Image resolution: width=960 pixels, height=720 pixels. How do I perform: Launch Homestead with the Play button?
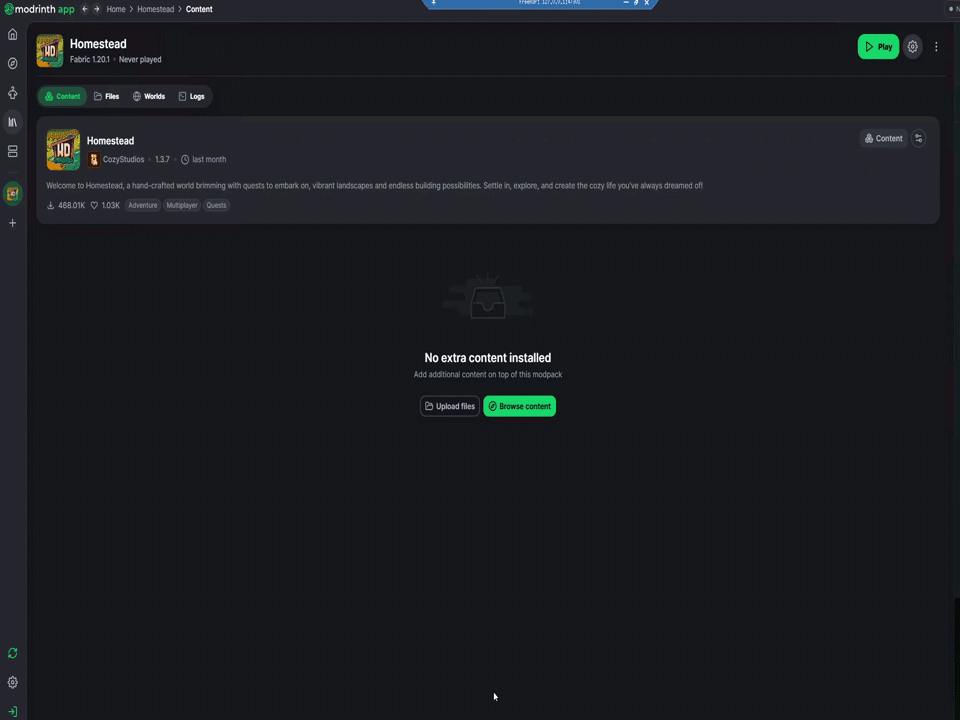pyautogui.click(x=878, y=47)
